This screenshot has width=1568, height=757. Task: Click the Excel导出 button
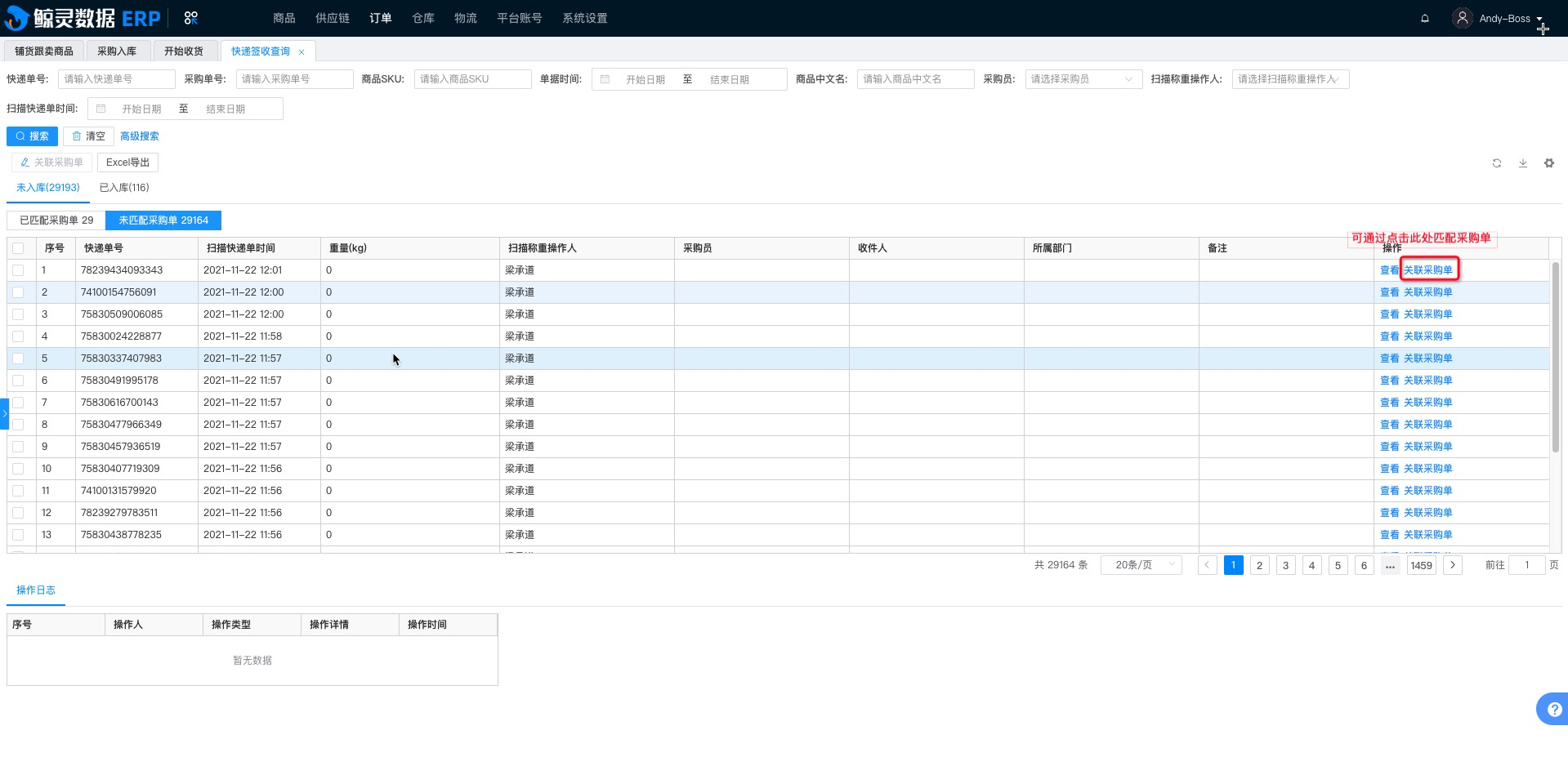pyautogui.click(x=127, y=163)
